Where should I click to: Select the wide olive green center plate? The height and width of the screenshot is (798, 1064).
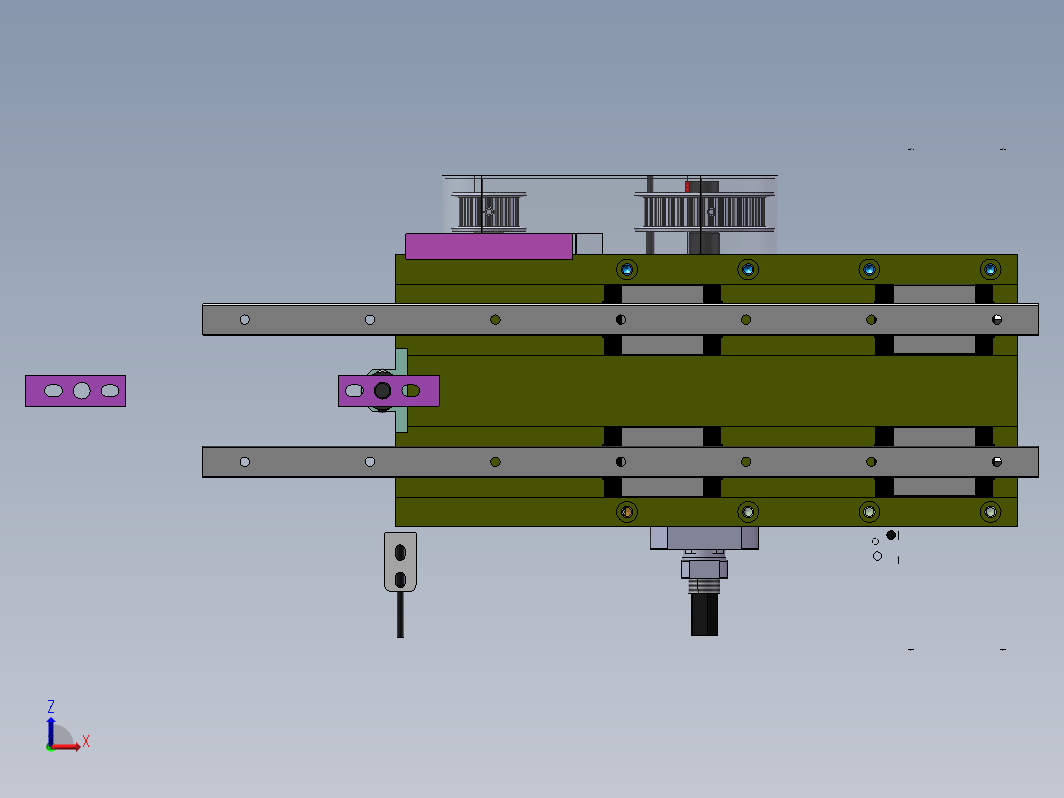711,391
